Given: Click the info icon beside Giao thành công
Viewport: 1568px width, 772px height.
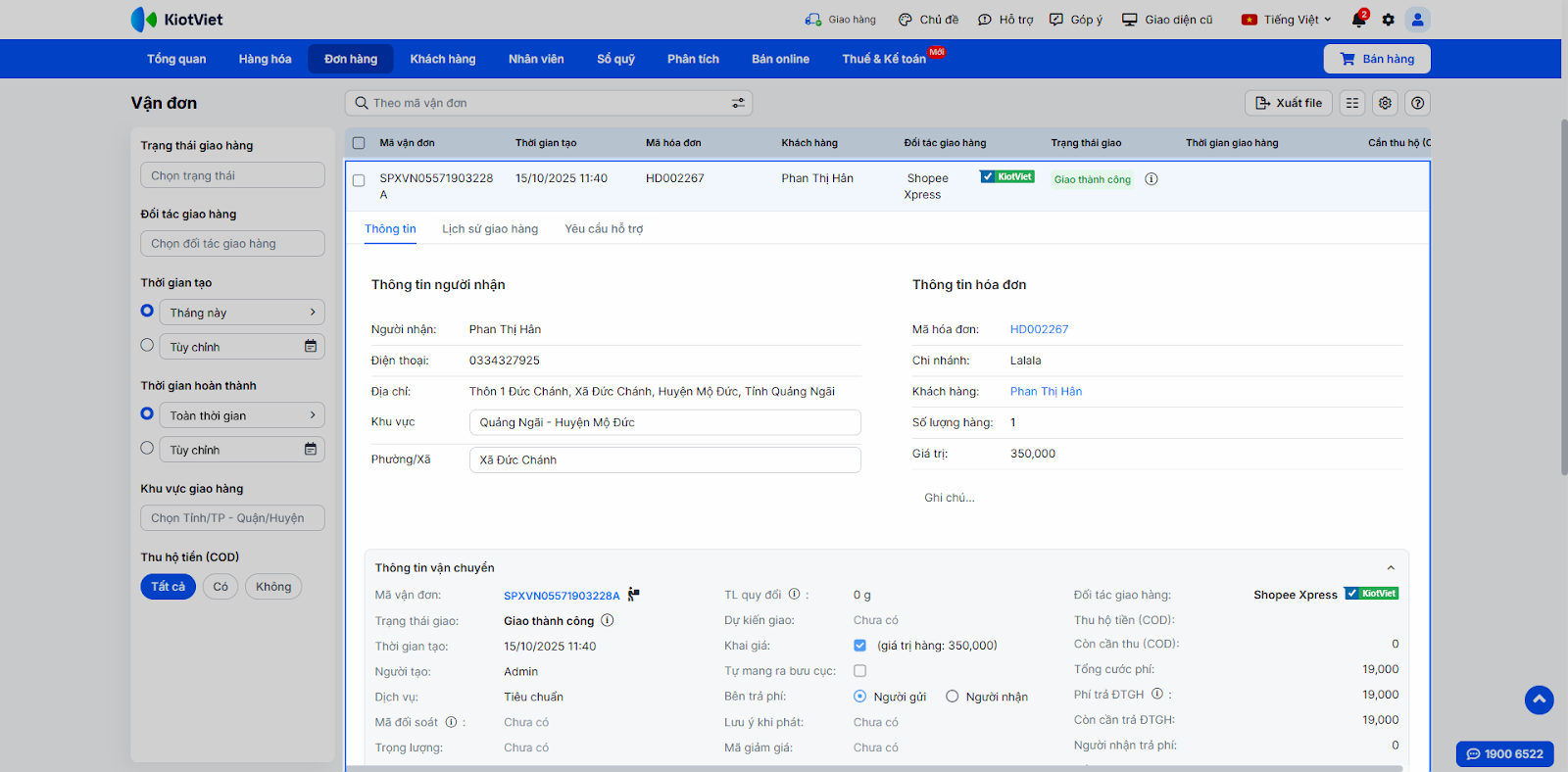Looking at the screenshot, I should [1151, 179].
